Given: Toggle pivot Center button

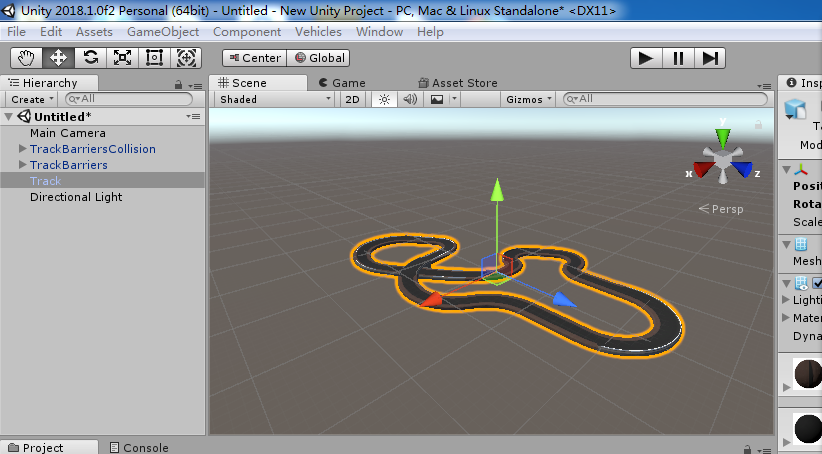Looking at the screenshot, I should [x=254, y=58].
